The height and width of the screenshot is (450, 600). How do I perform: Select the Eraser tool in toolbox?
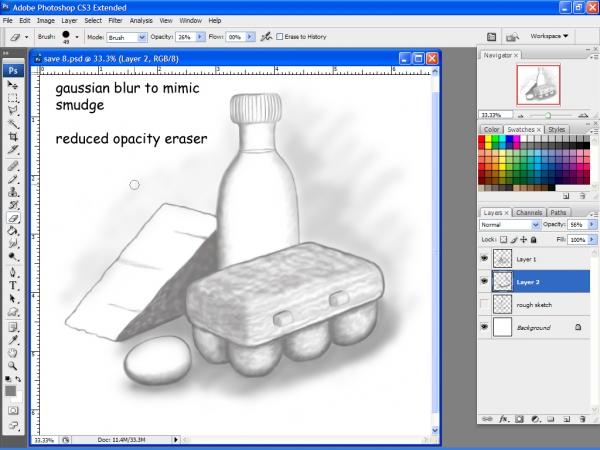pyautogui.click(x=13, y=218)
